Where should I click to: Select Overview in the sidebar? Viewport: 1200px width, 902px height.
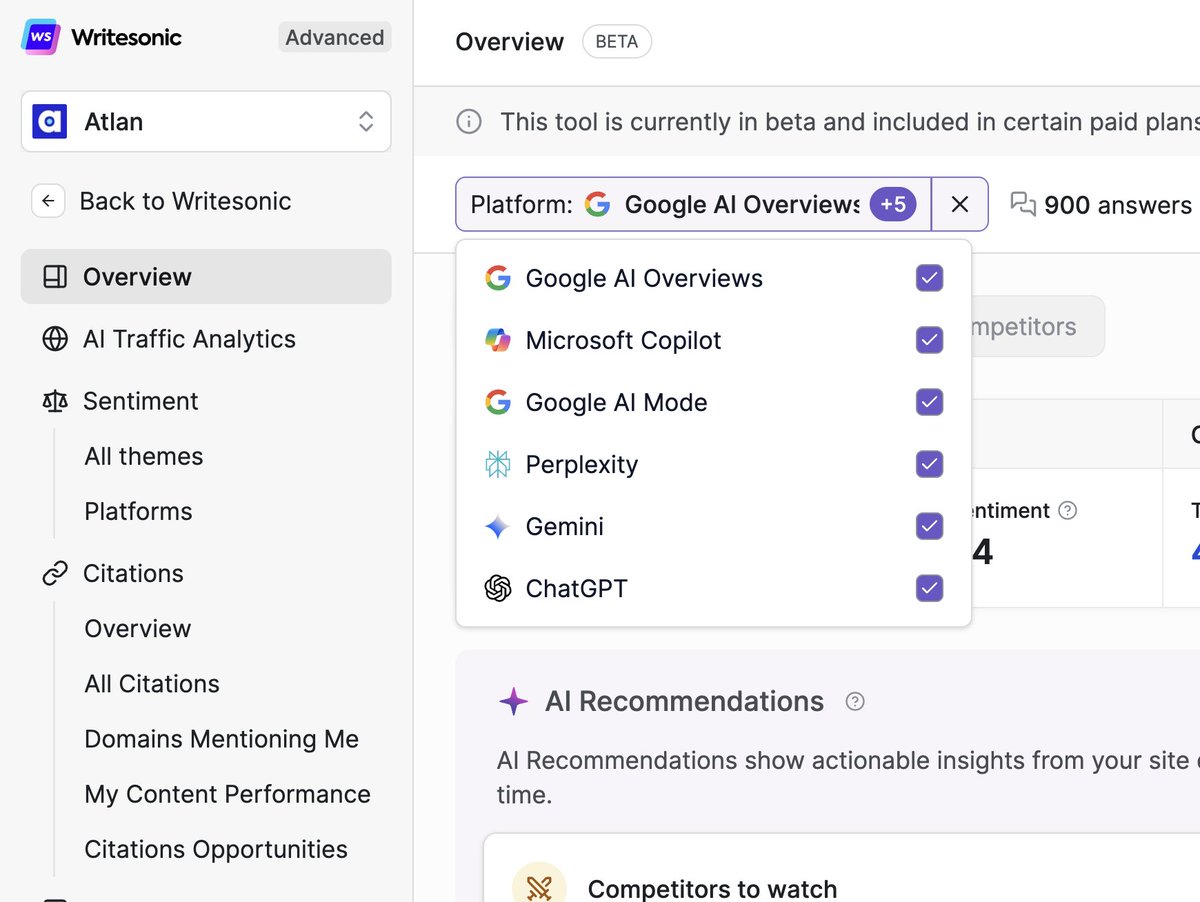[206, 277]
